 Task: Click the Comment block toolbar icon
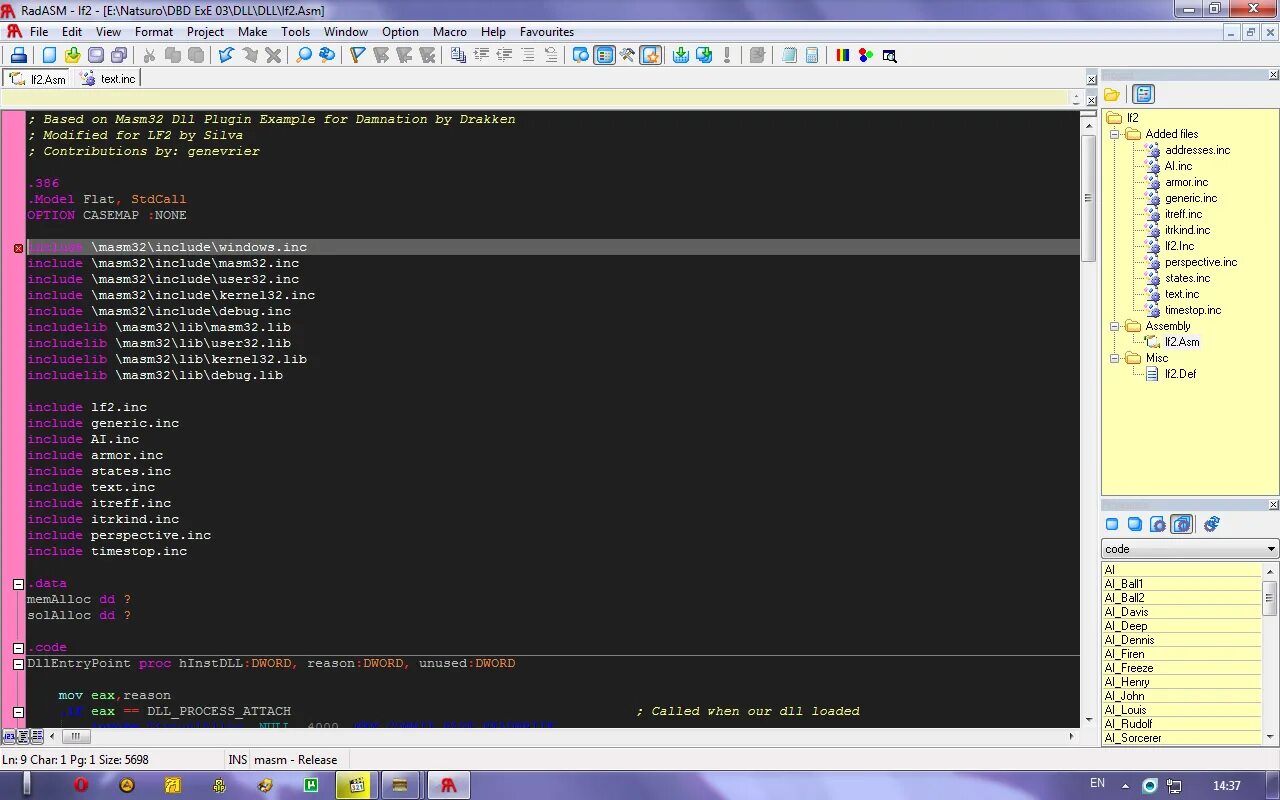[527, 55]
